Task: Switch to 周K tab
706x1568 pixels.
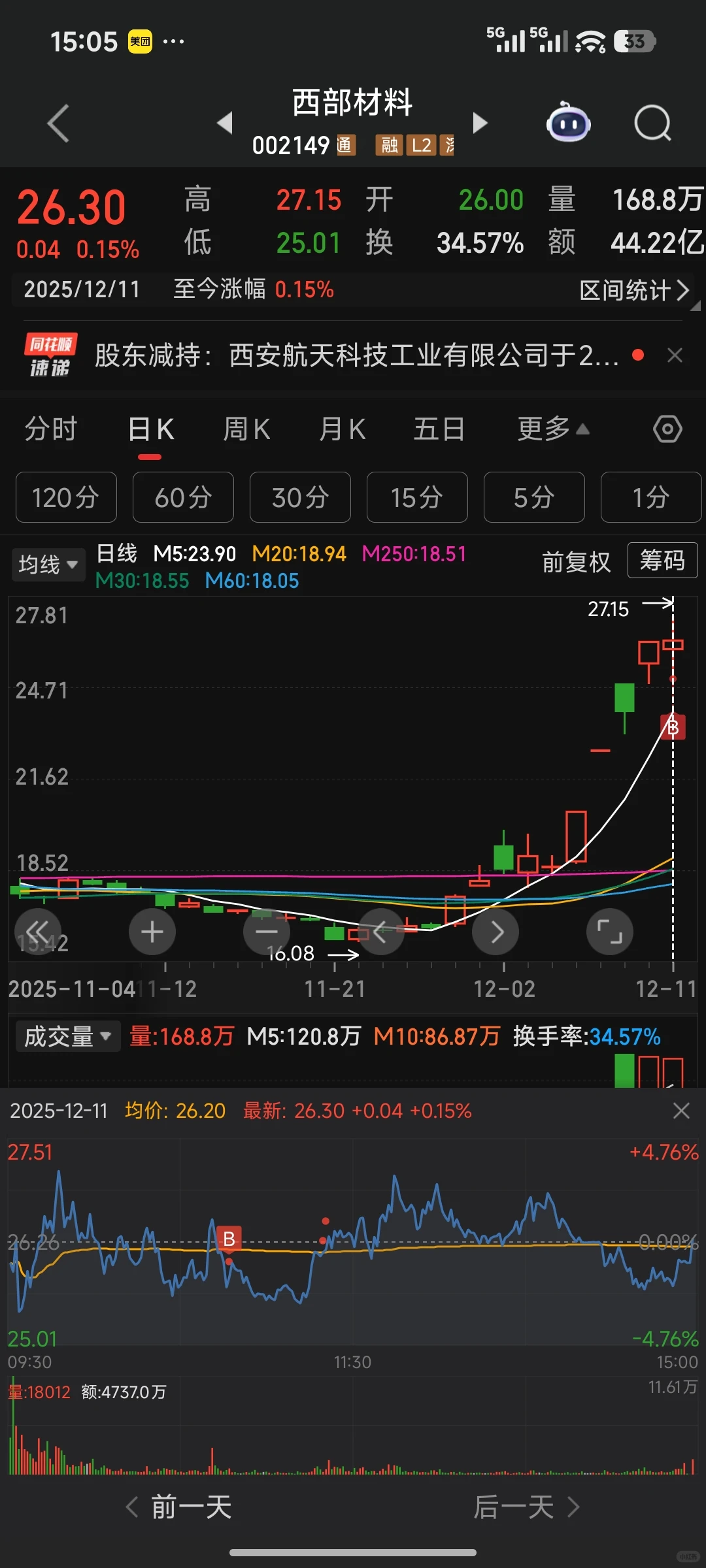Action: coord(246,429)
